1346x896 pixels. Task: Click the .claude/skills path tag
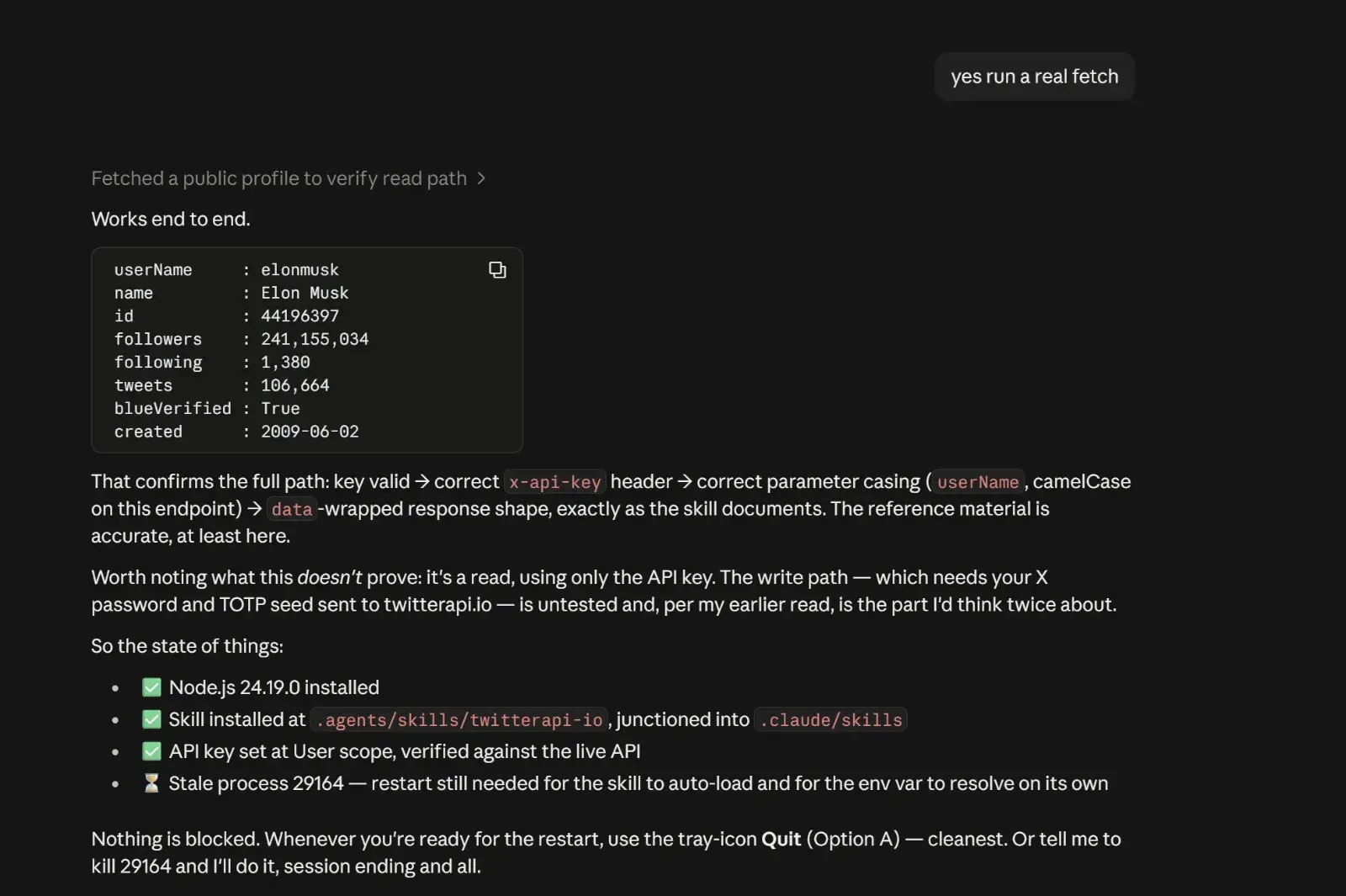tap(830, 720)
